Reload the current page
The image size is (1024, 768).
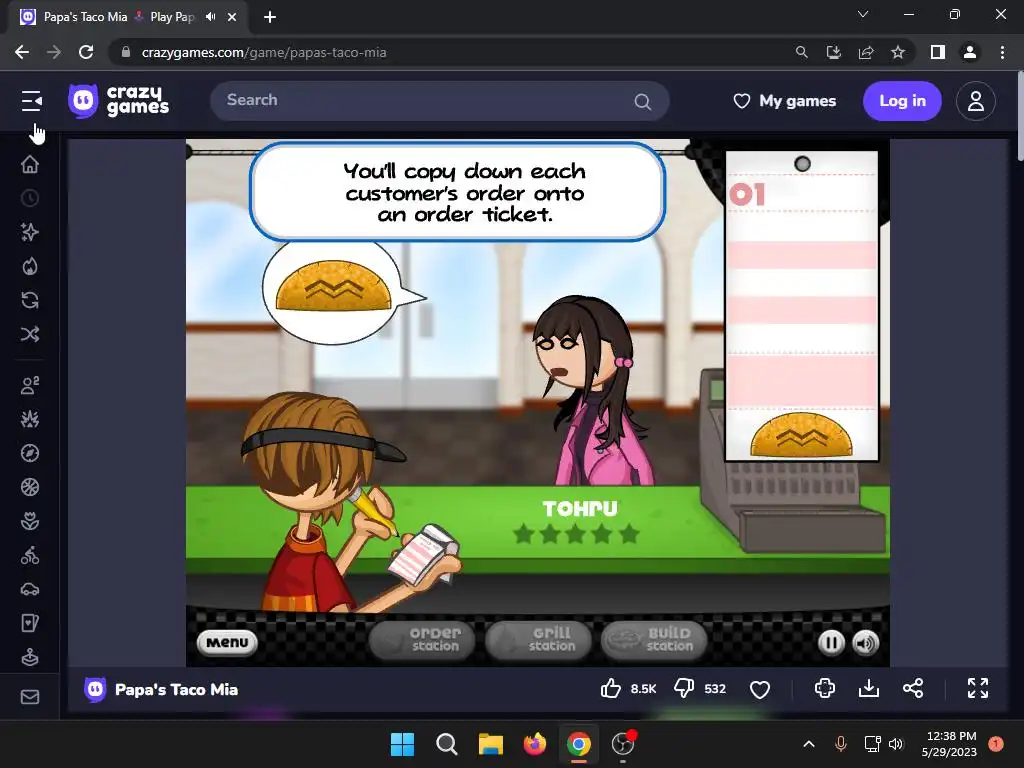[x=86, y=52]
